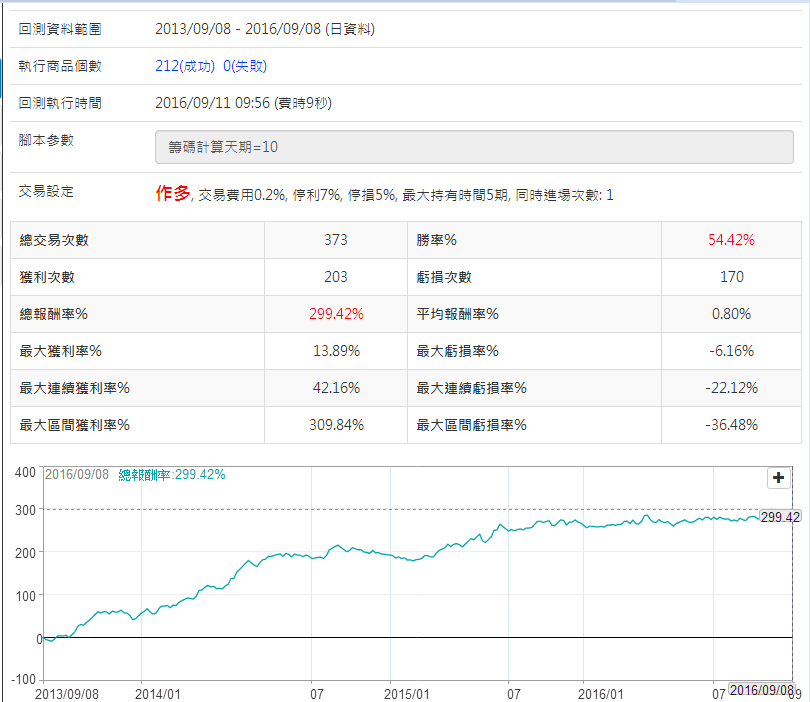Select the 42.16% max consecutive profit value

point(336,388)
